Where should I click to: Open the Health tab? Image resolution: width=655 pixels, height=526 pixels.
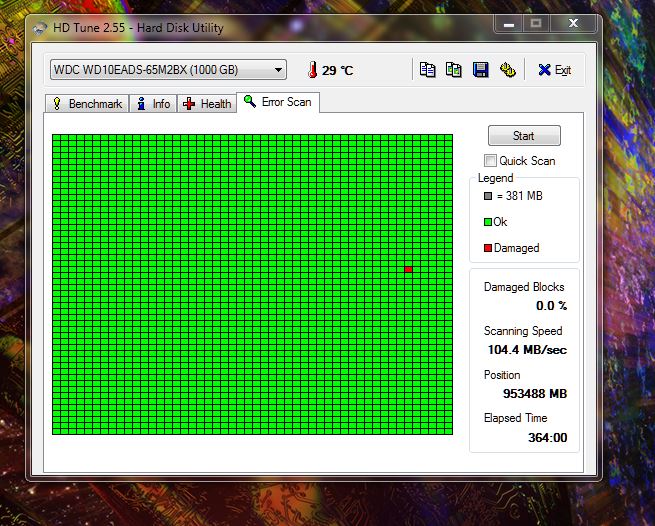(207, 104)
